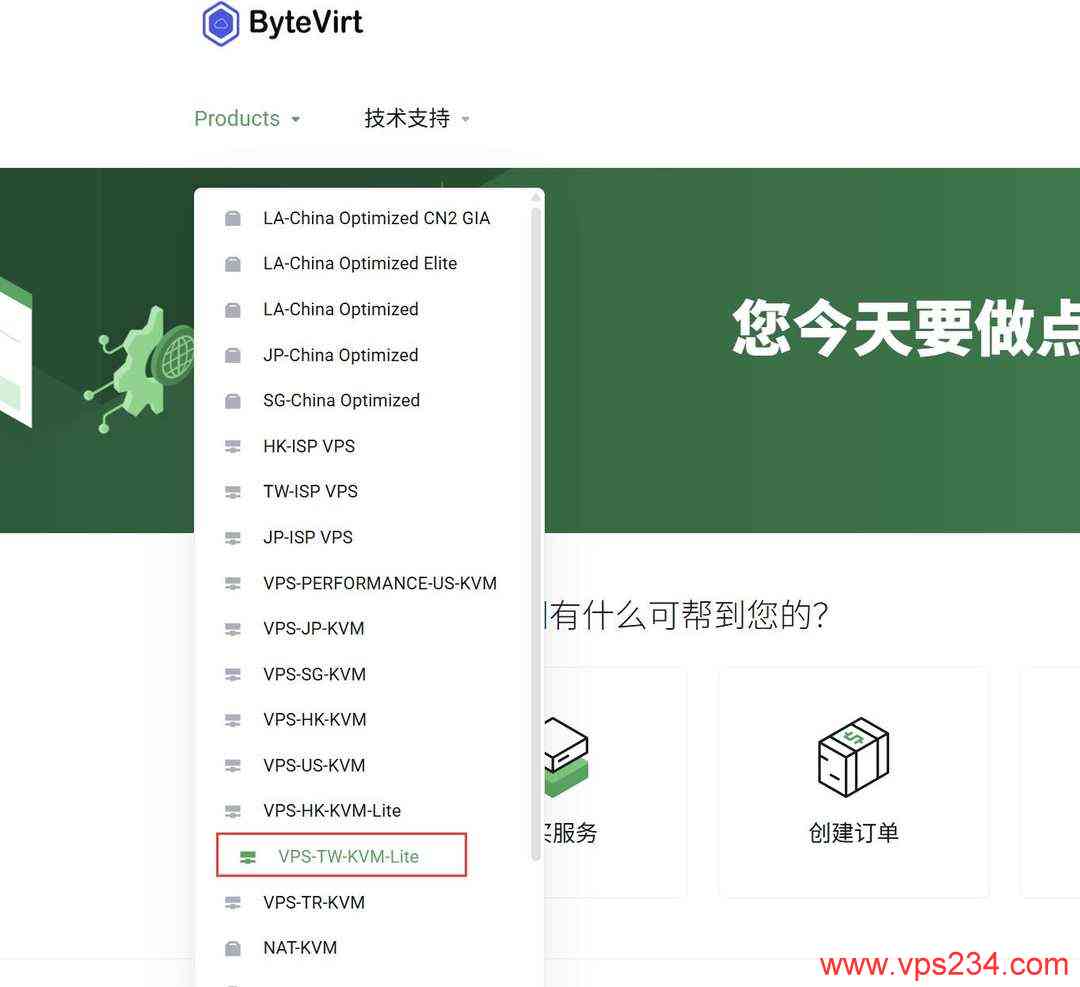
Task: Click server icon beside JP-ISP VPS
Action: coord(233,537)
